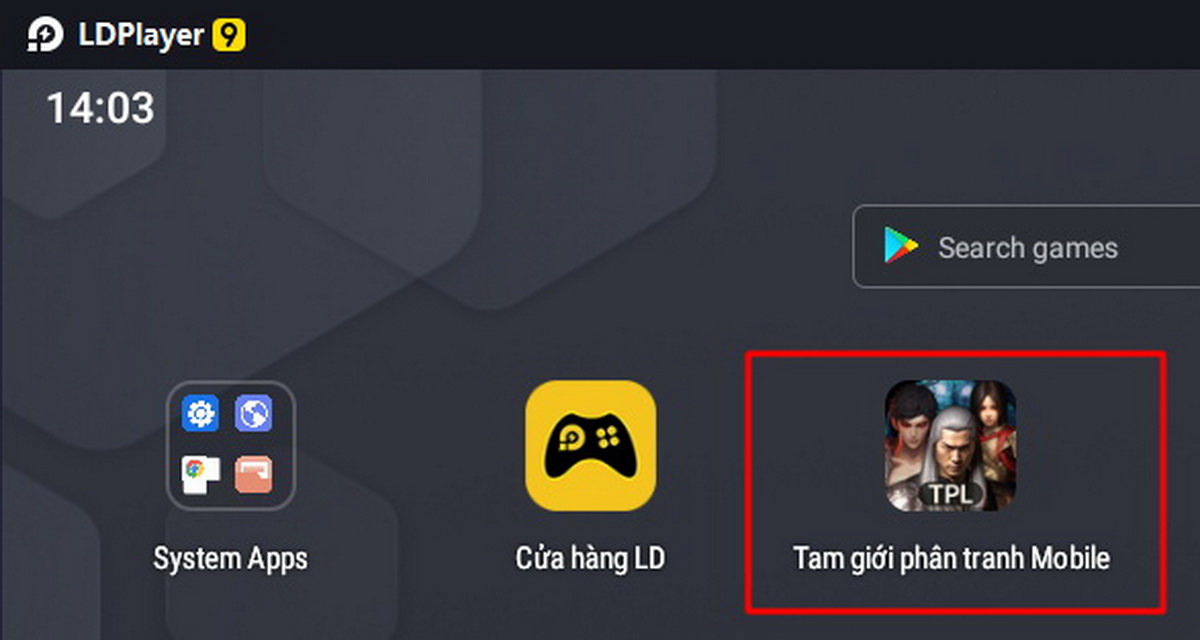
Task: Click the blue Settings gear in System Apps
Action: coord(200,413)
